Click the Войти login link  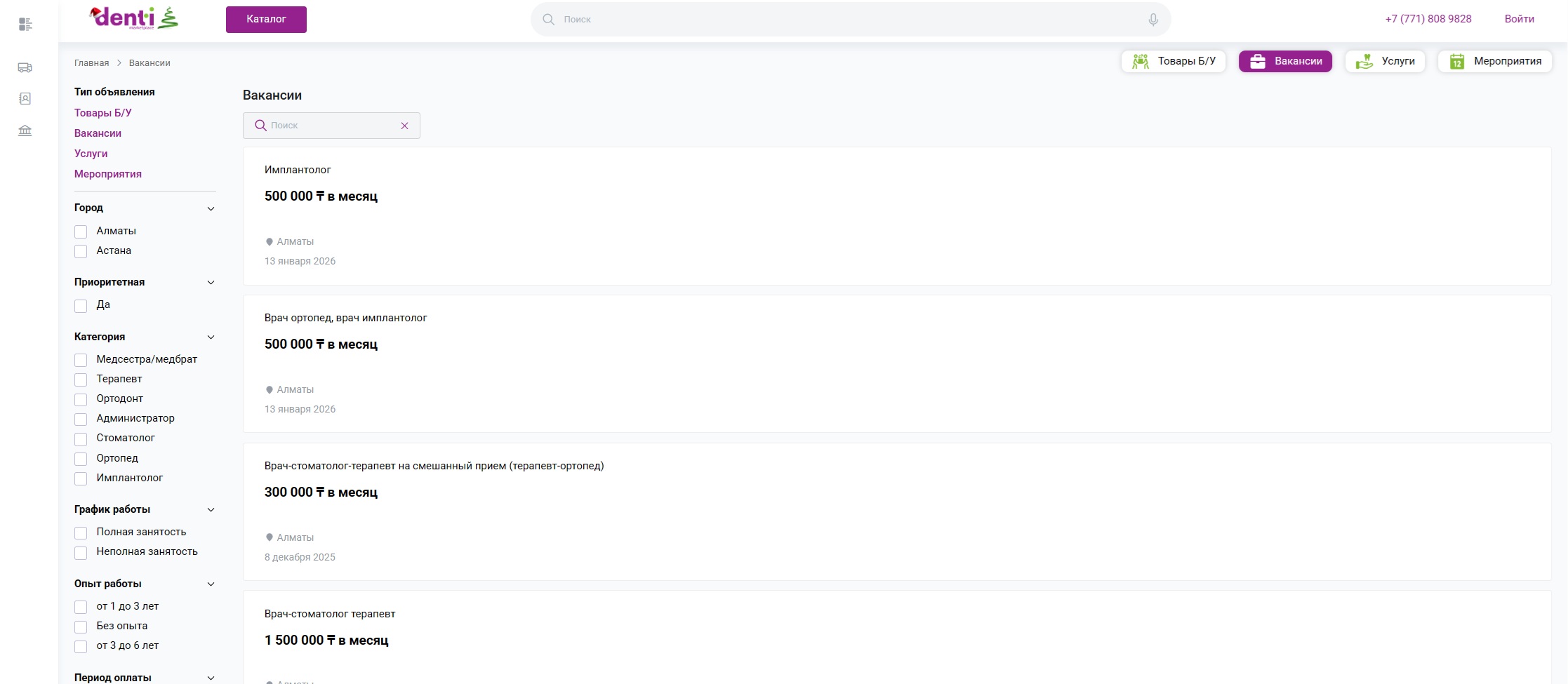point(1519,19)
